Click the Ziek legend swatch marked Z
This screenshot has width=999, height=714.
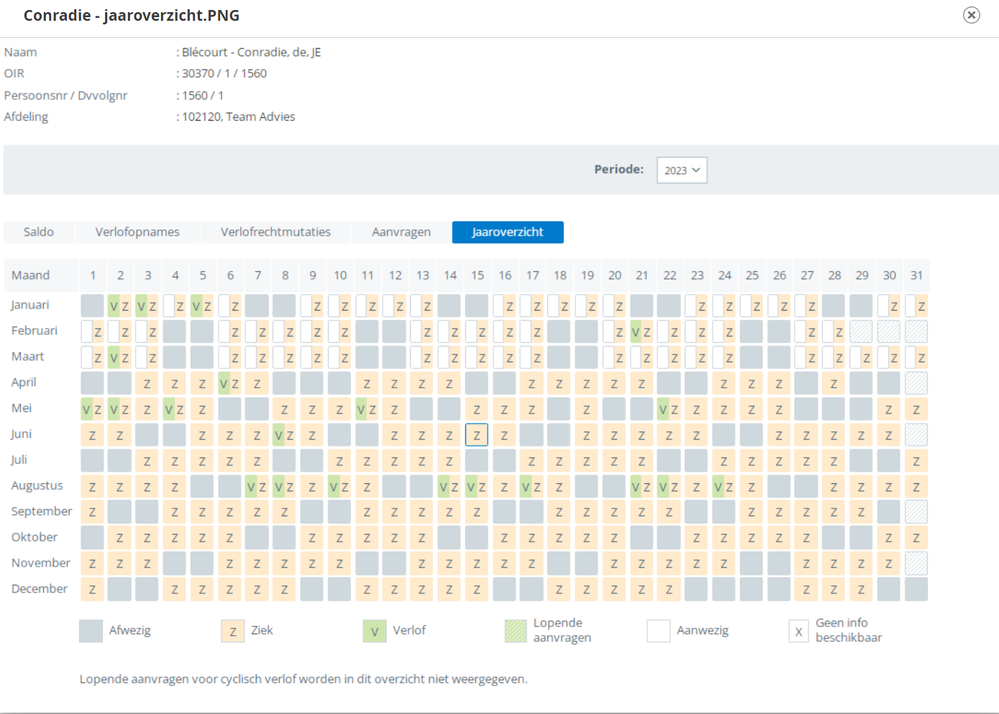pos(233,631)
